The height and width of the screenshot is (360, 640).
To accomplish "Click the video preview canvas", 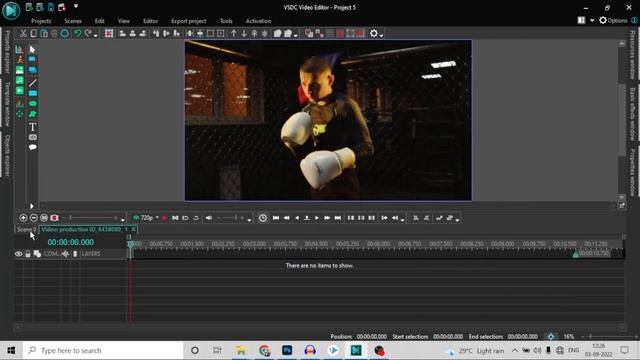I will pos(328,120).
